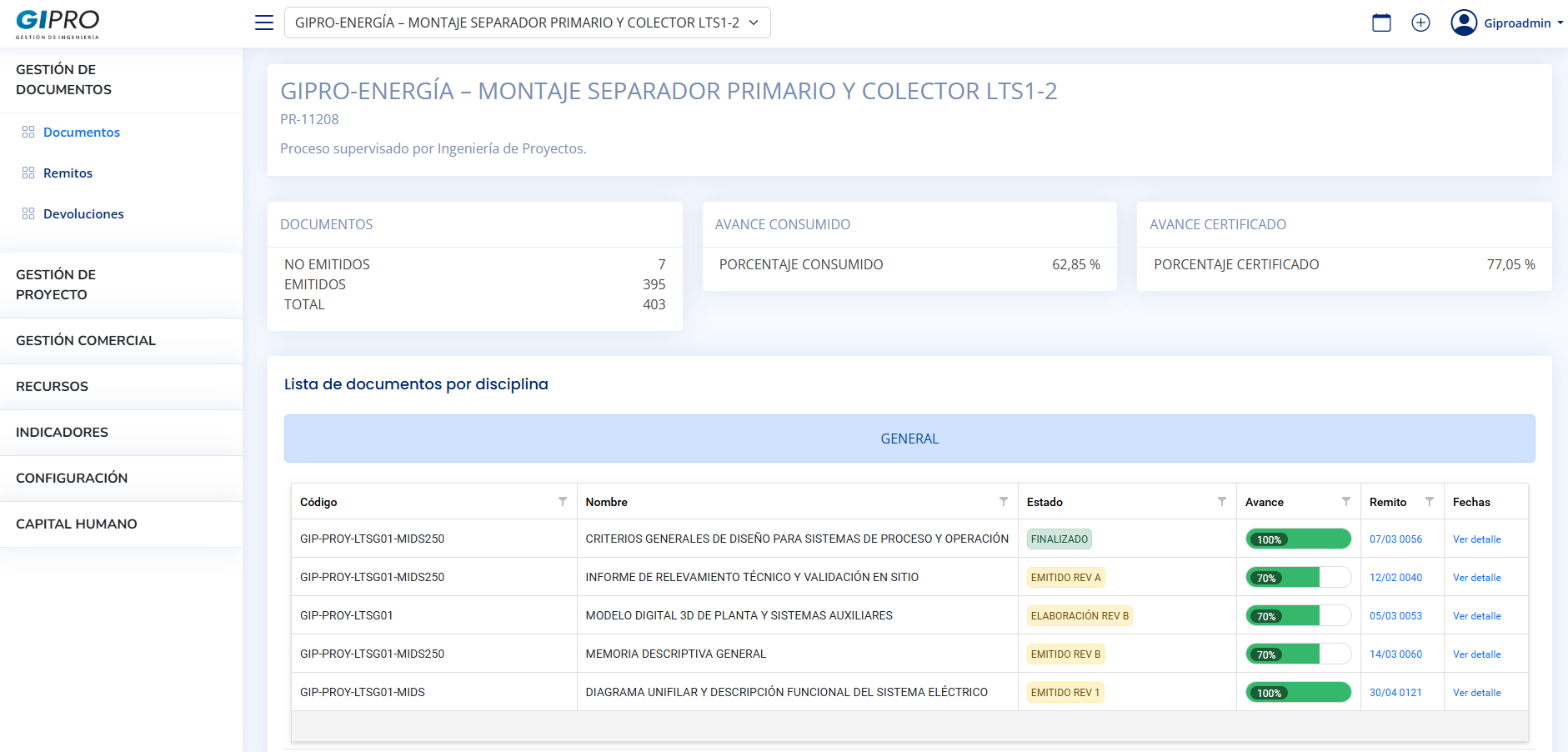Click the grid icon beside Documentos
This screenshot has width=1568, height=752.
28,132
